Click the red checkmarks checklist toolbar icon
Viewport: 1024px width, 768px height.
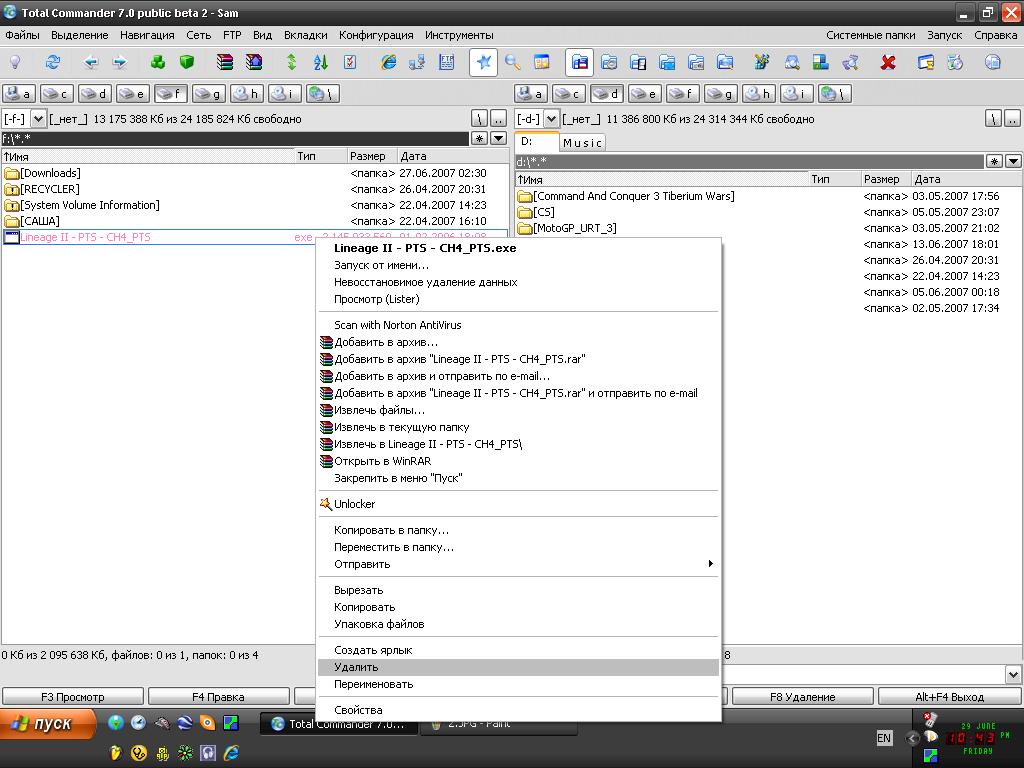[x=350, y=63]
